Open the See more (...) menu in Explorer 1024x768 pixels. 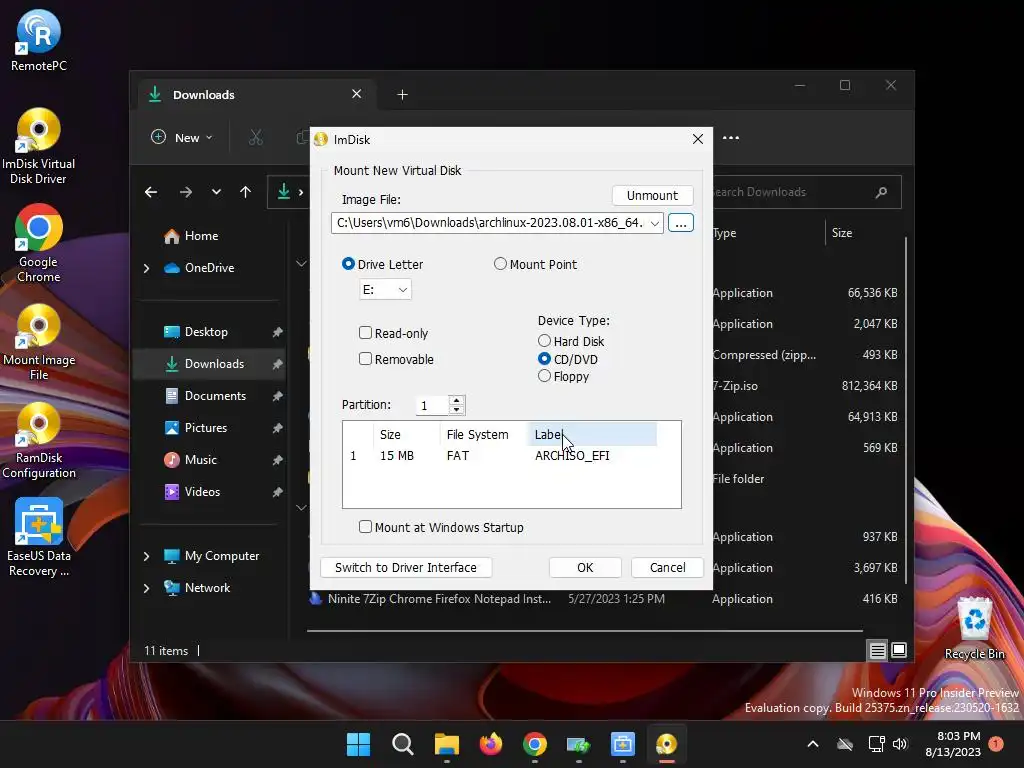731,138
